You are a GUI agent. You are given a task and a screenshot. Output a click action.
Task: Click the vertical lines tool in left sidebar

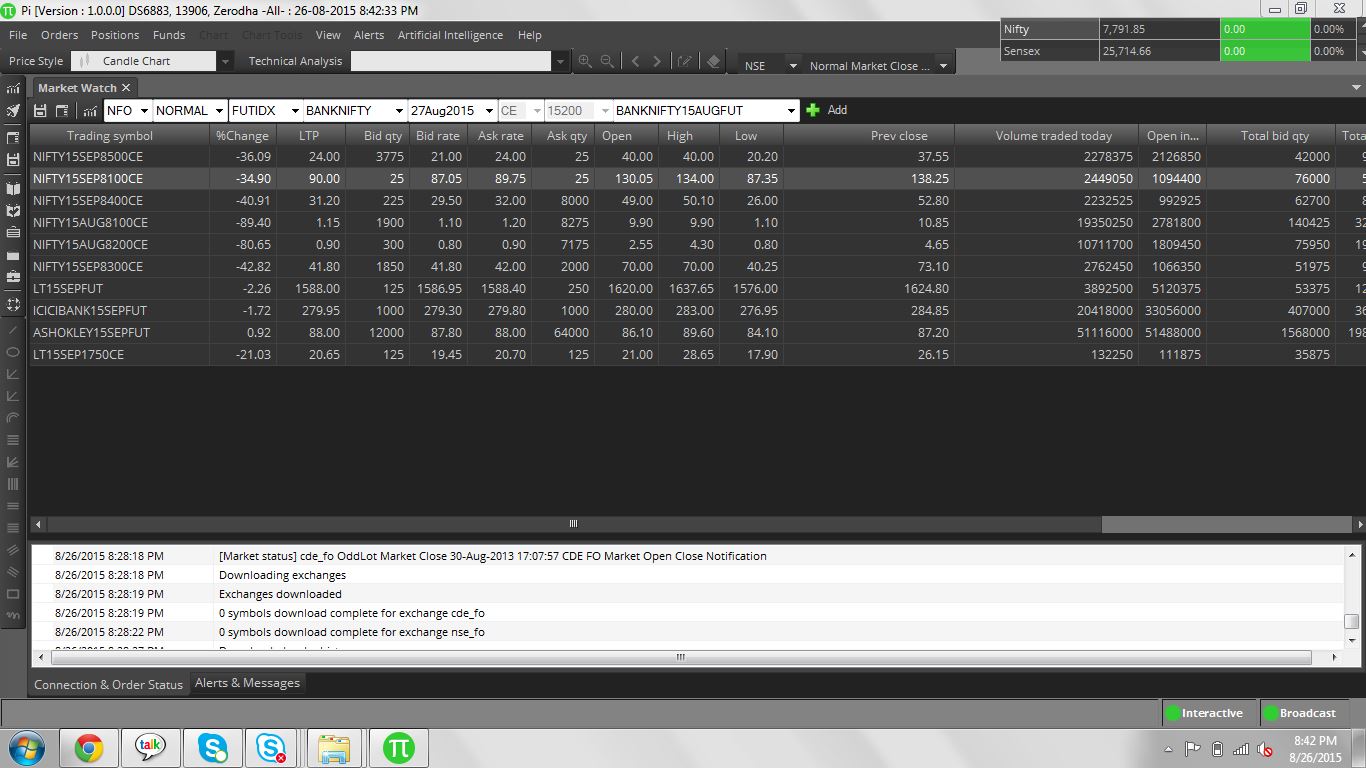coord(13,484)
